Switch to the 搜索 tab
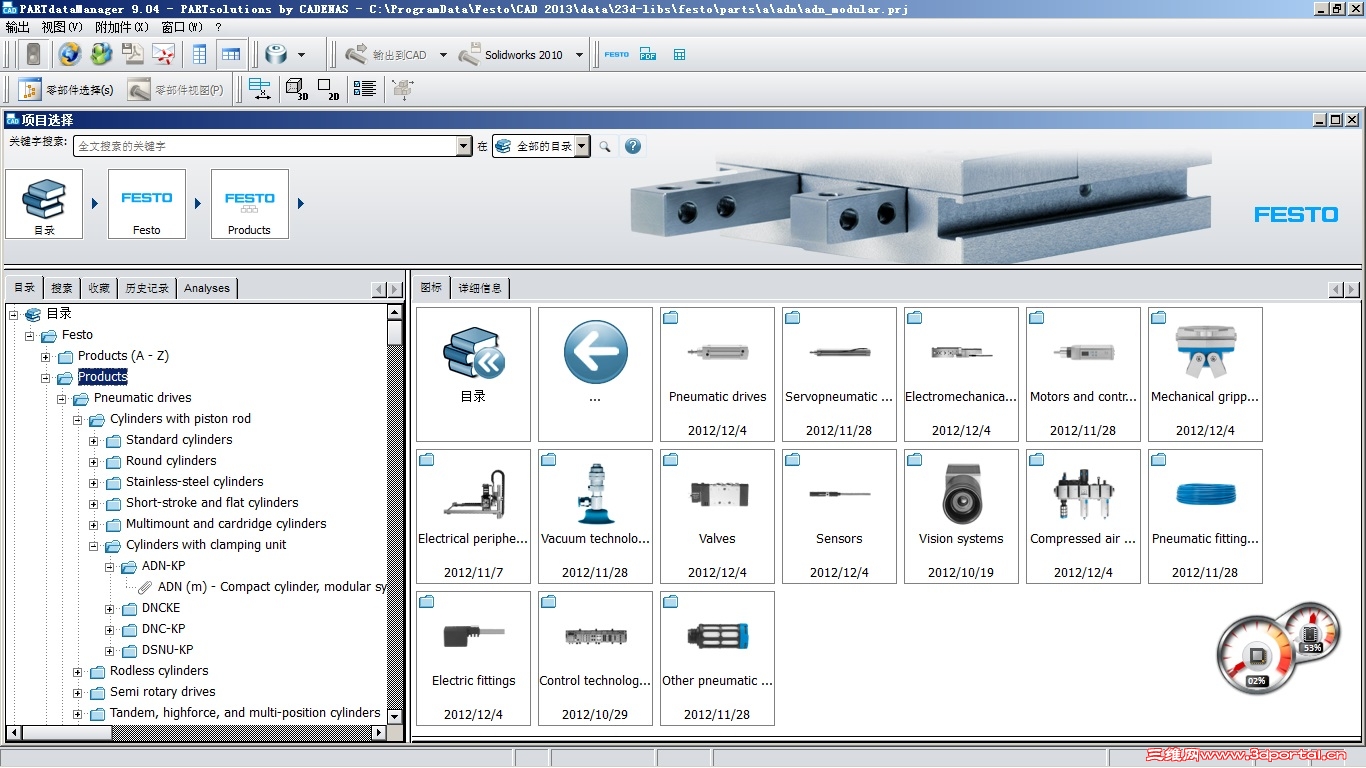The width and height of the screenshot is (1366, 768). pyautogui.click(x=62, y=288)
